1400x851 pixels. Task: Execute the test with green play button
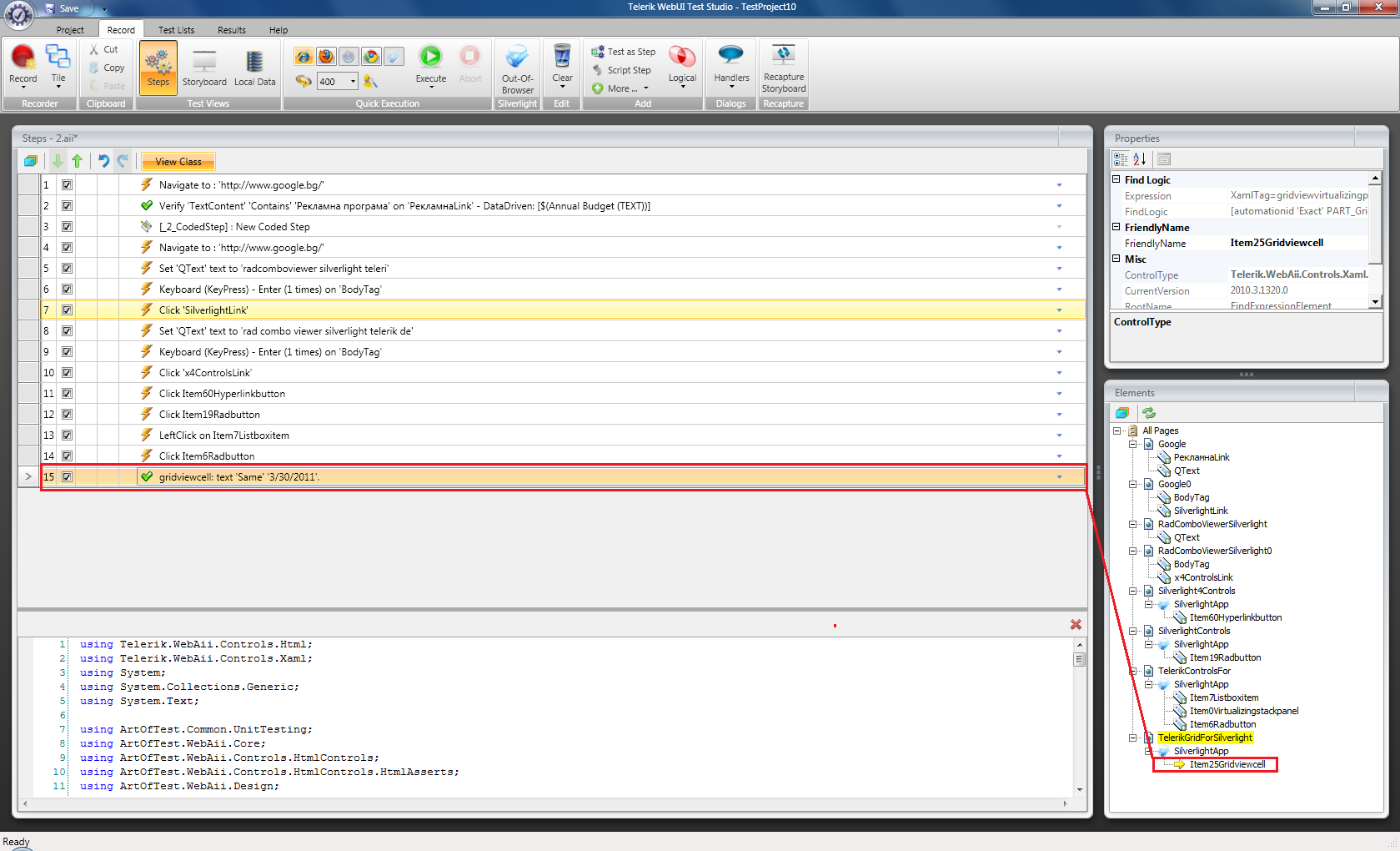point(430,57)
